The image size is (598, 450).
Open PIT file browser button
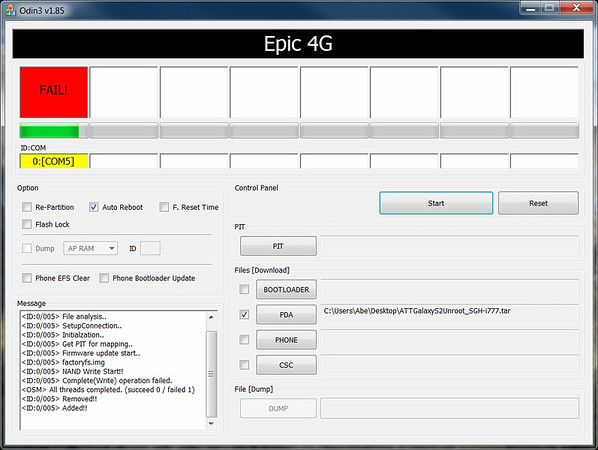pyautogui.click(x=278, y=246)
